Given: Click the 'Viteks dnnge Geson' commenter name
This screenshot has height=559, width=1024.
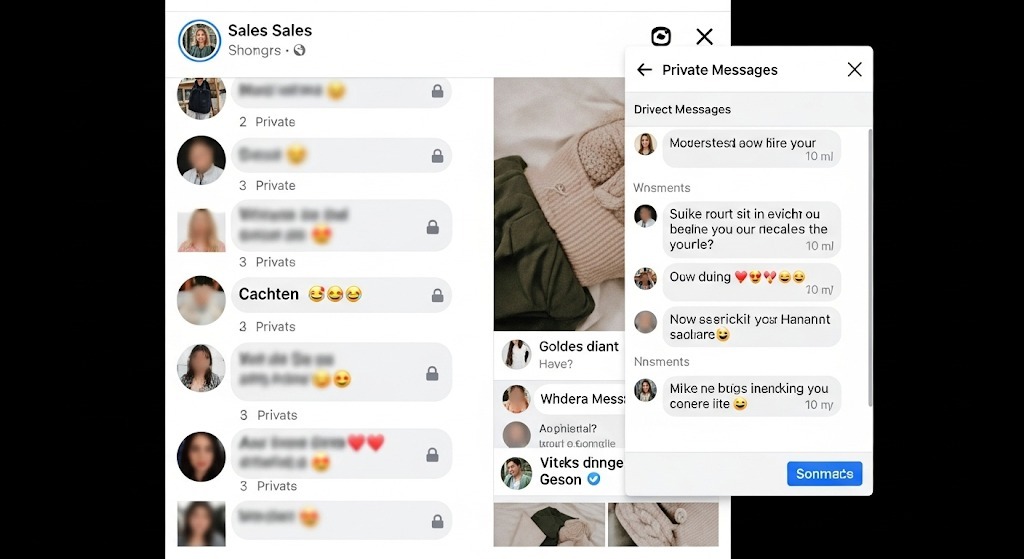Looking at the screenshot, I should coord(581,471).
